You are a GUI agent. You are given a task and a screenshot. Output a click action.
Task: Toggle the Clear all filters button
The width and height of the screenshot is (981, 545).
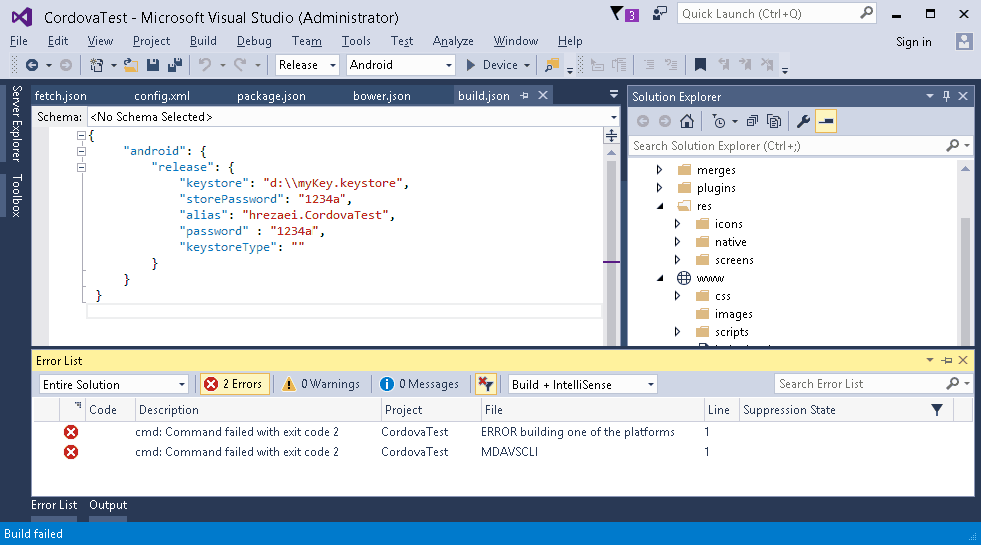click(485, 384)
